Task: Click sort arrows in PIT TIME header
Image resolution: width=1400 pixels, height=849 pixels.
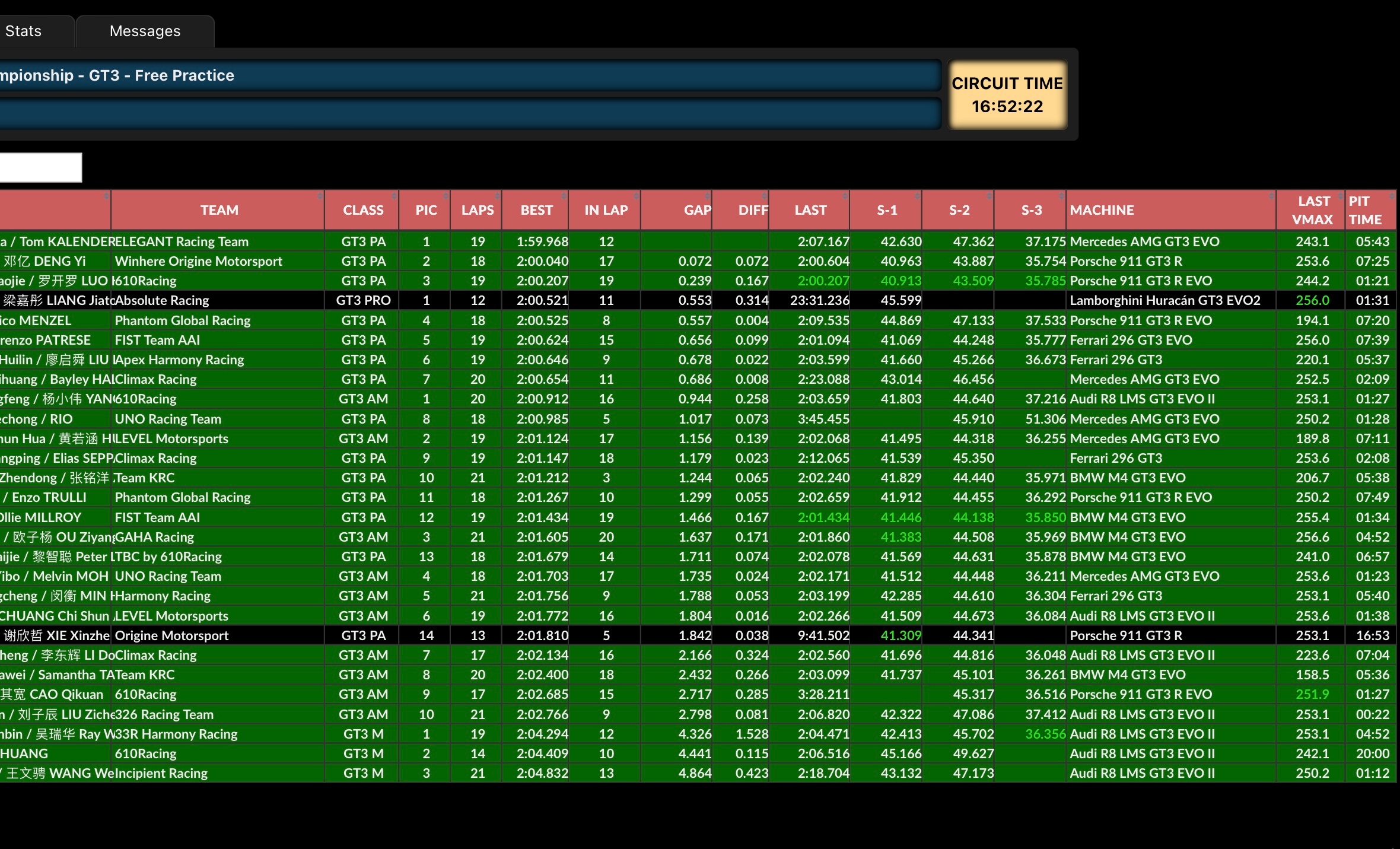Action: (1392, 196)
